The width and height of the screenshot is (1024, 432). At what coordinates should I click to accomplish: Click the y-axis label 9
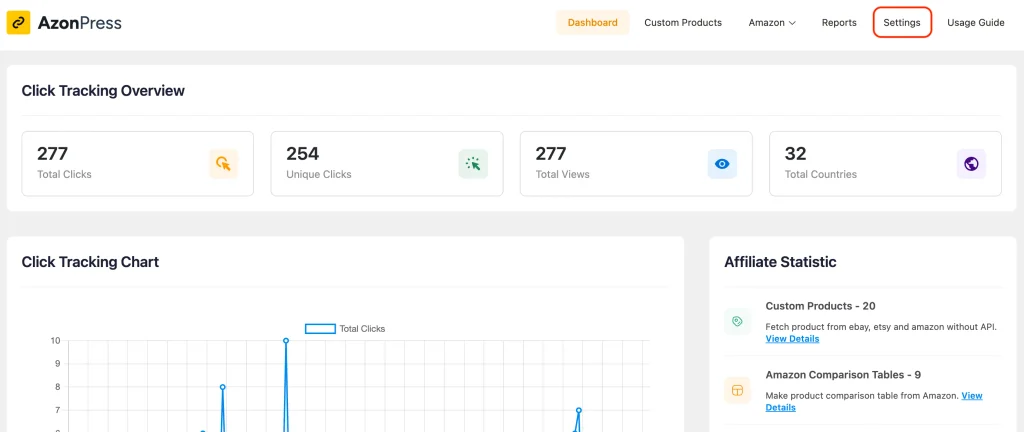pos(57,364)
